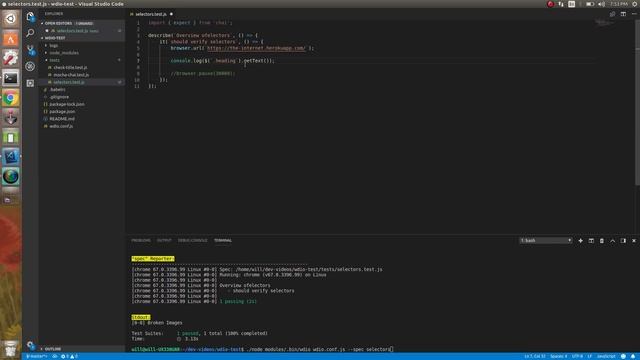The height and width of the screenshot is (360, 640).
Task: Open the shell selector dropdown in terminal
Action: coord(546,241)
